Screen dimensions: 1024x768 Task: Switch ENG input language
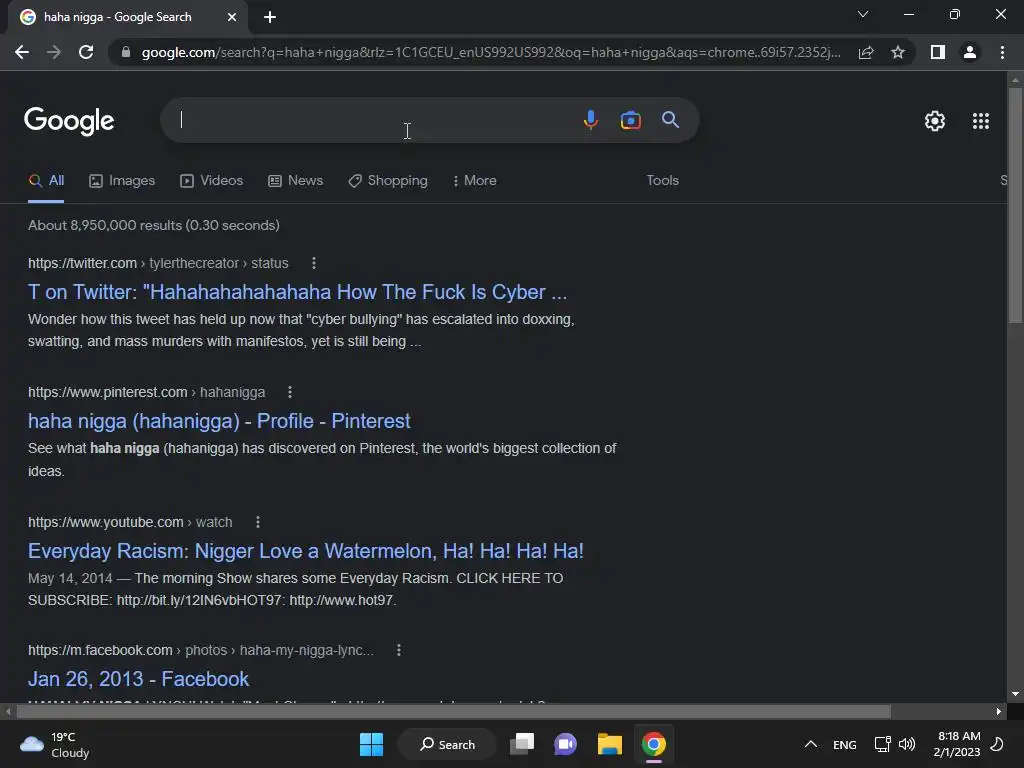coord(844,745)
